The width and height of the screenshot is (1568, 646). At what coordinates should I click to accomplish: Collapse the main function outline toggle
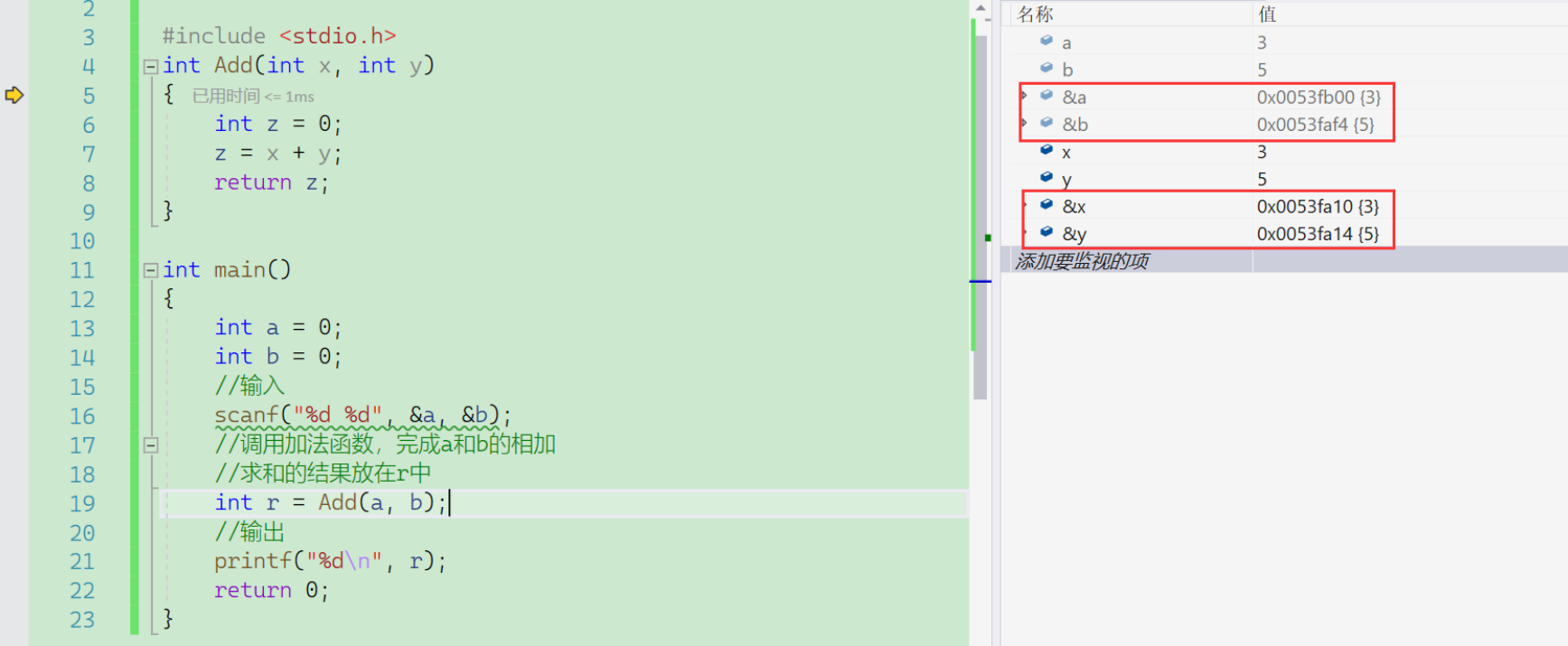151,270
